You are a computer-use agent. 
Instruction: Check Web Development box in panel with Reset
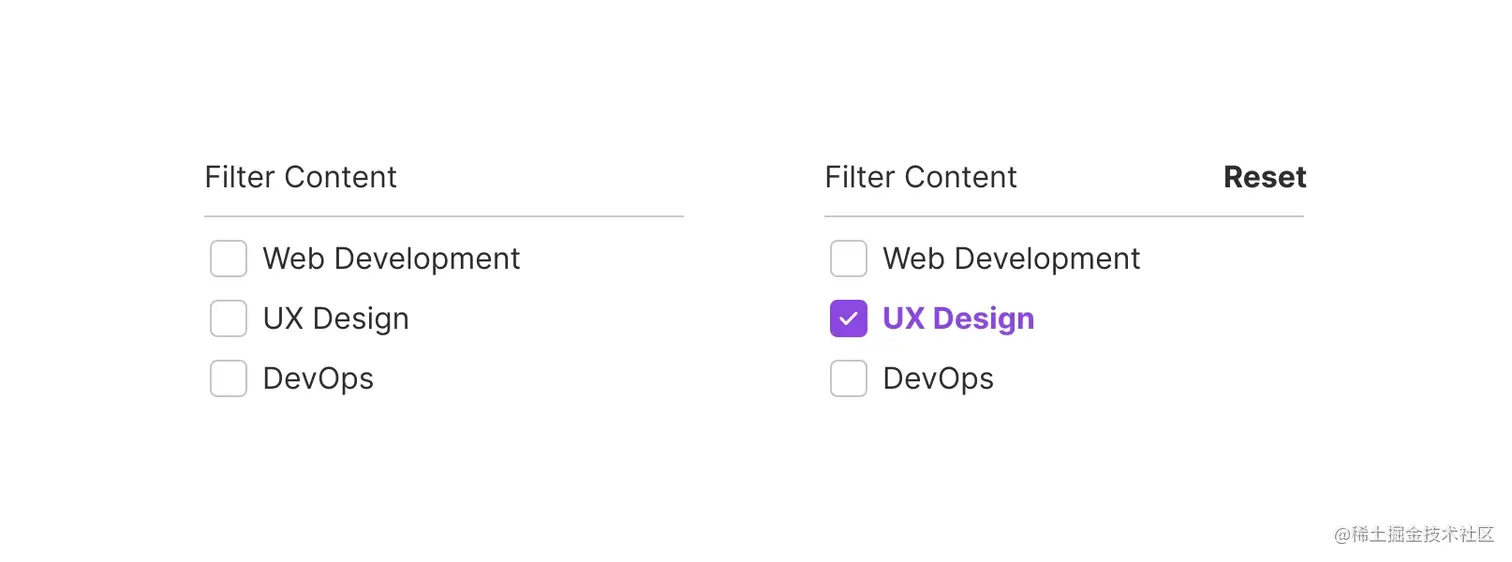click(848, 259)
